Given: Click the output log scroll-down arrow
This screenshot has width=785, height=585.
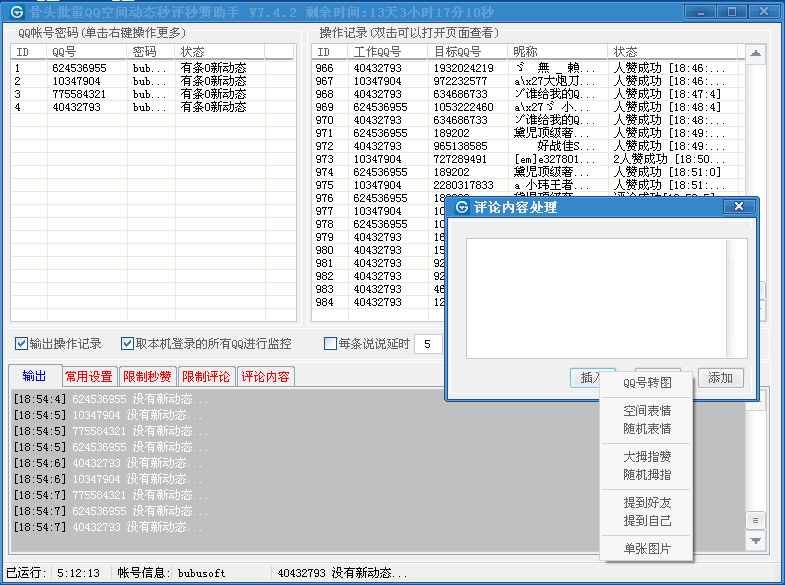Looking at the screenshot, I should (756, 541).
